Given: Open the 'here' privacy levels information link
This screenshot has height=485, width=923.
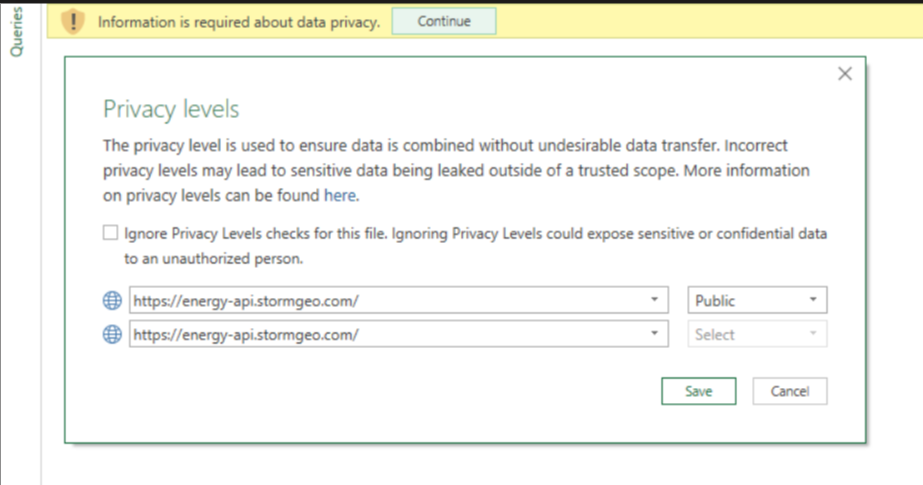Looking at the screenshot, I should coord(339,195).
